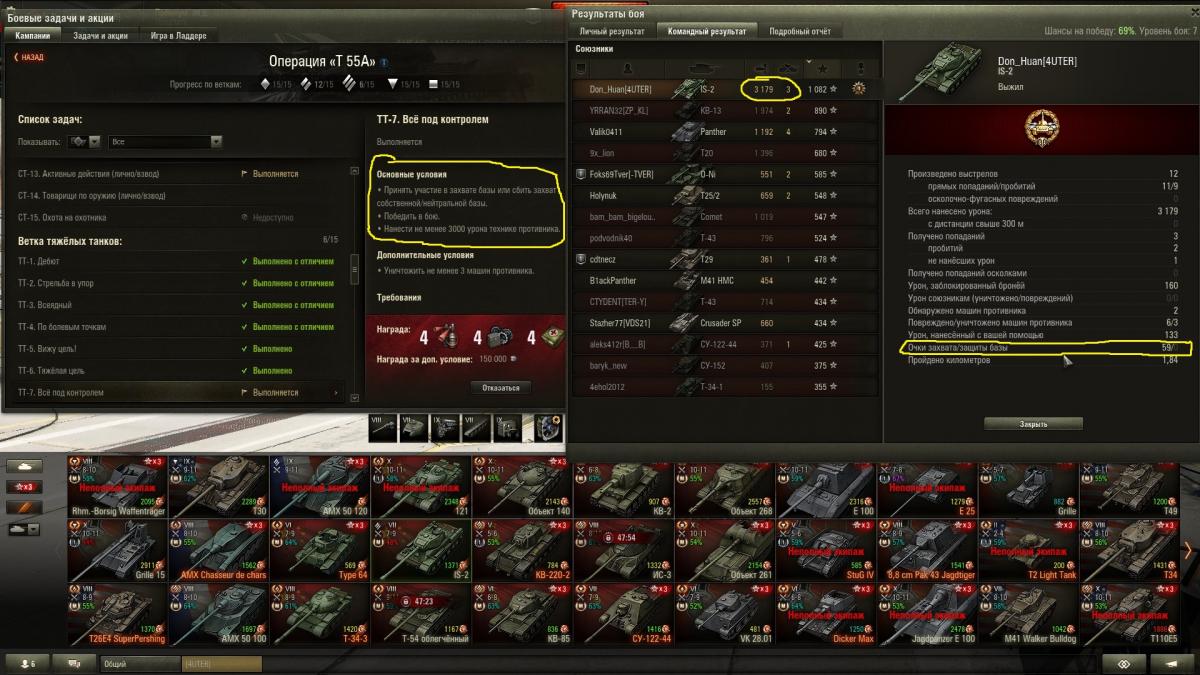
Task: Select heavy tank branch icon showing 6/15
Action: 350,84
